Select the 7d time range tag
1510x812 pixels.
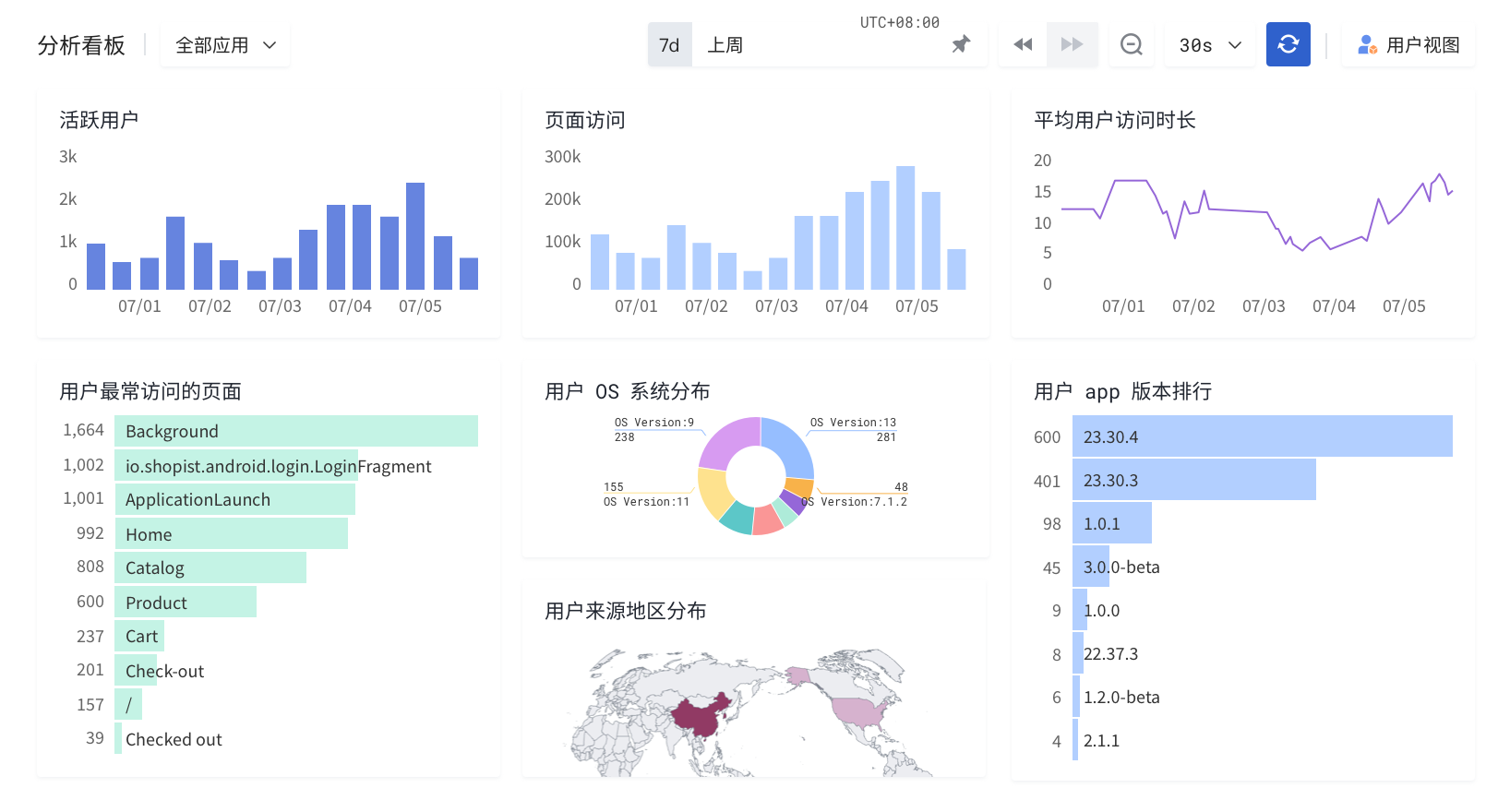(669, 45)
